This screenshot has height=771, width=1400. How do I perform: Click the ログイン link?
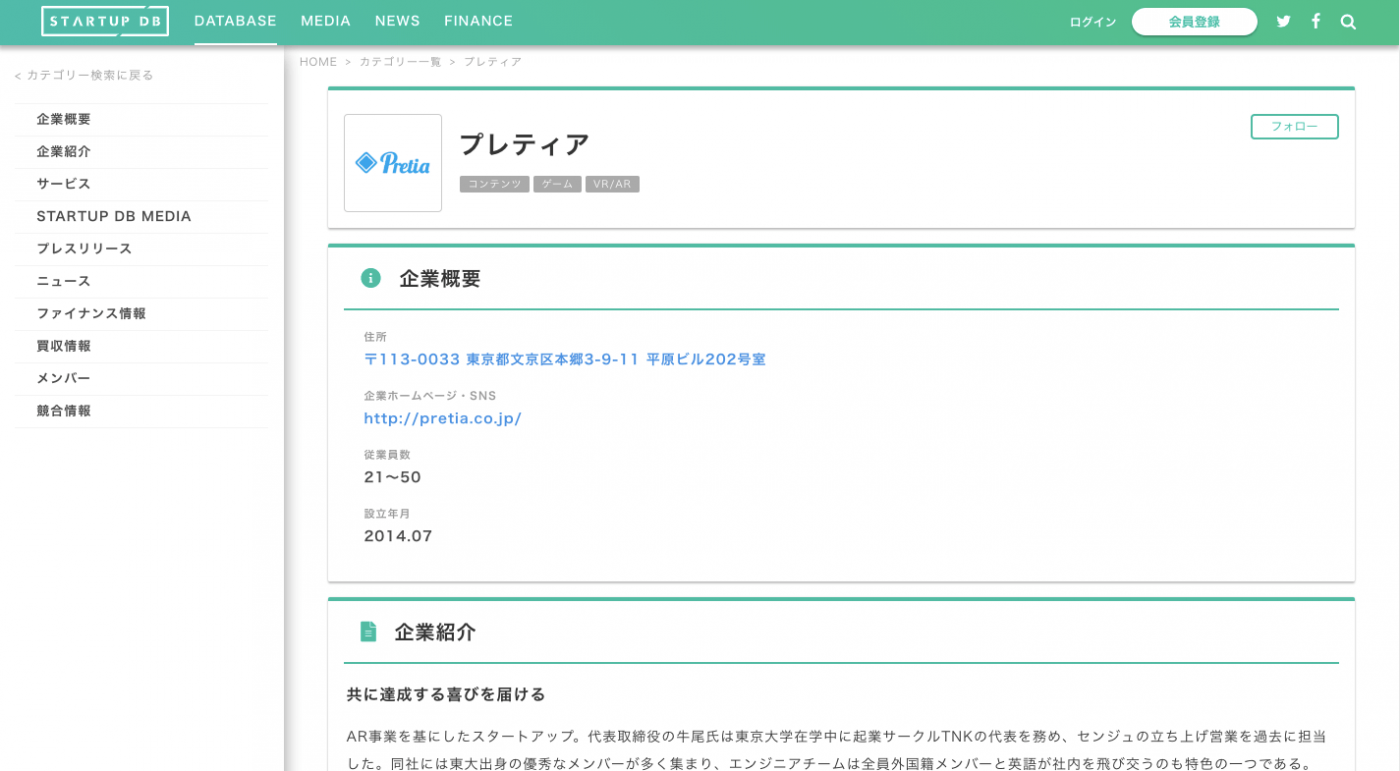click(1093, 22)
